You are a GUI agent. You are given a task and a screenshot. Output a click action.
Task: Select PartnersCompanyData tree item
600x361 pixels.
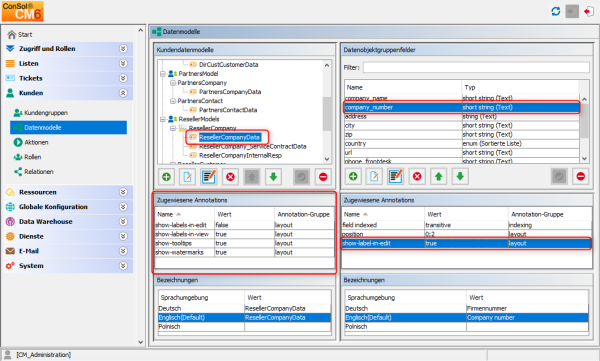coord(230,91)
